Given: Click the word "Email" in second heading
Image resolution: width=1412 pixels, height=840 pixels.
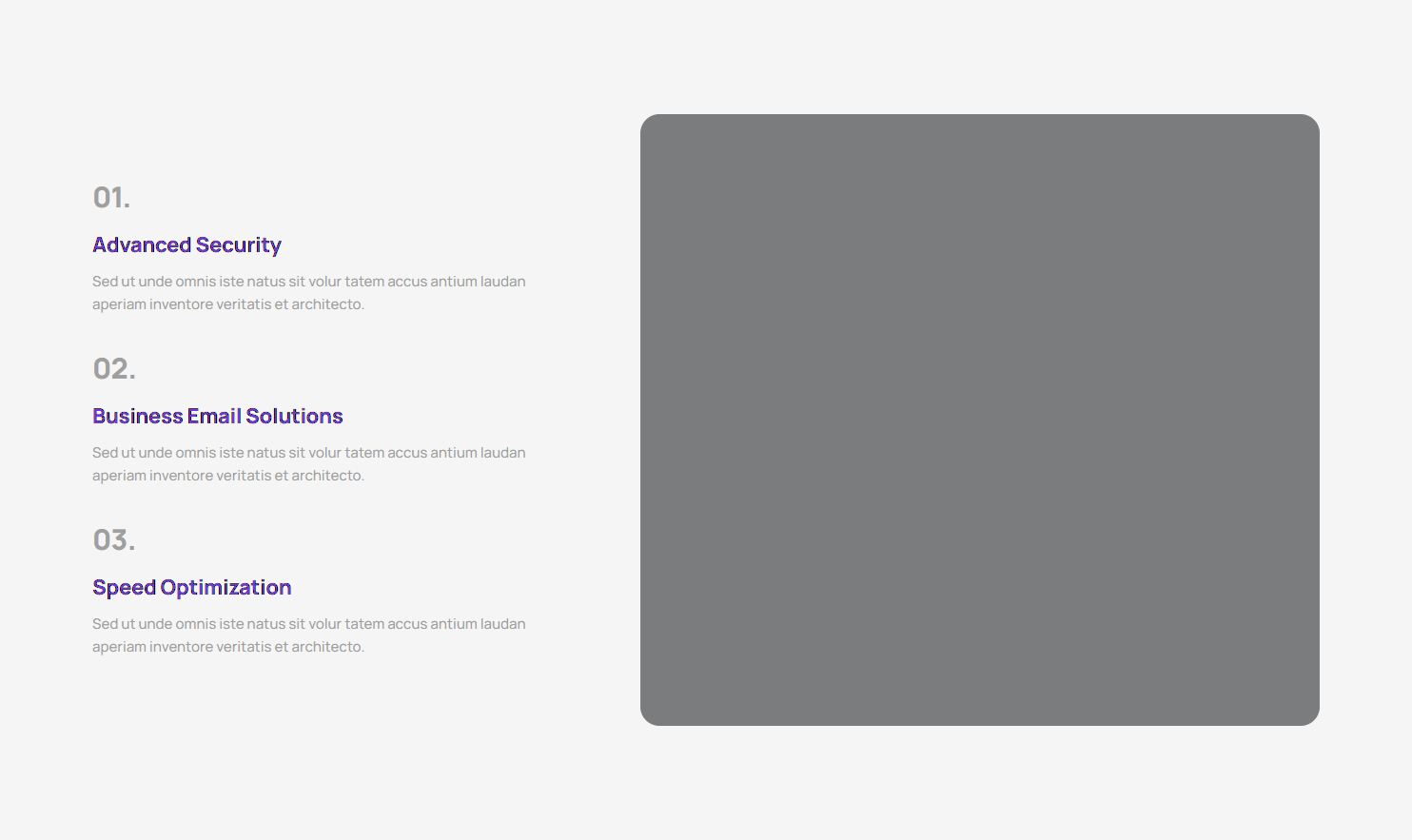Looking at the screenshot, I should click(x=214, y=417).
